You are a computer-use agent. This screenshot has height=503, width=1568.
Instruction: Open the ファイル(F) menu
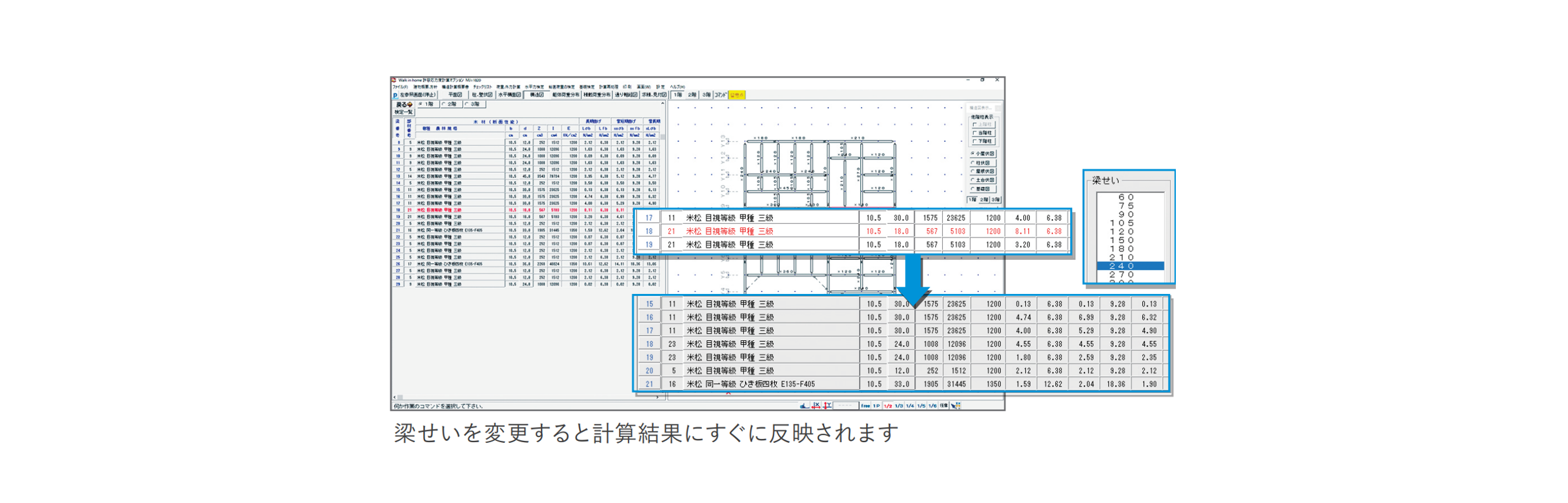coord(400,87)
